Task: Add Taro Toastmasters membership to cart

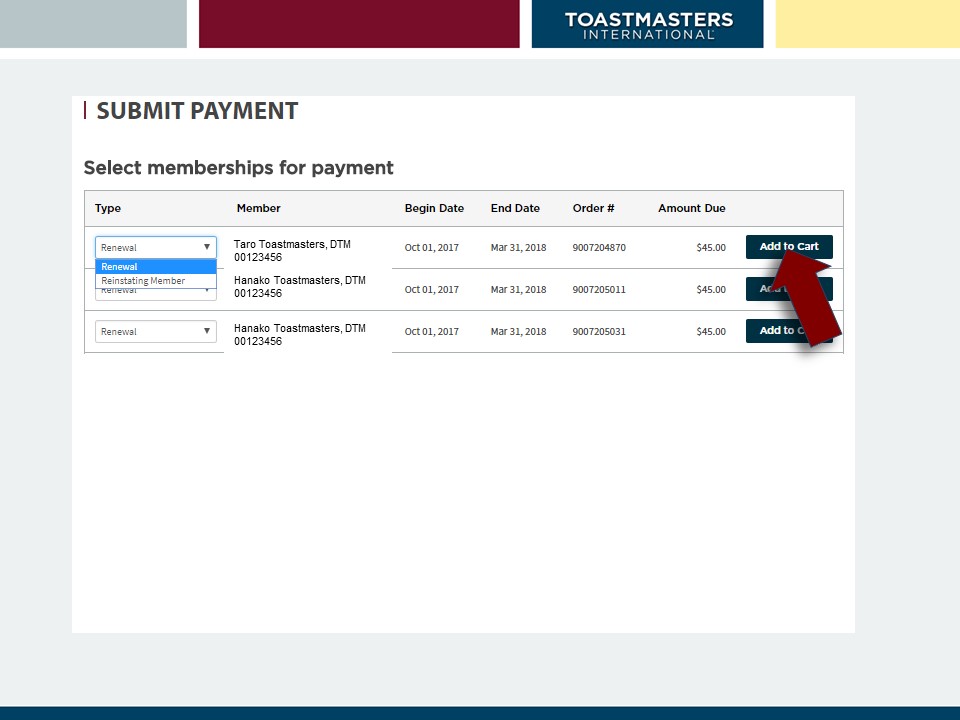Action: coord(768,247)
